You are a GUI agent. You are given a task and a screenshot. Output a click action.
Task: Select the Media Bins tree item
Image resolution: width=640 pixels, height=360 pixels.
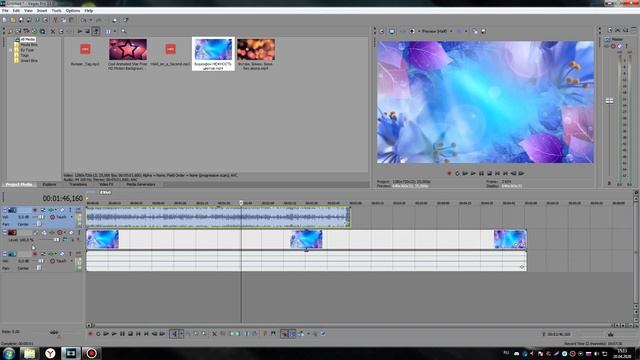click(29, 44)
